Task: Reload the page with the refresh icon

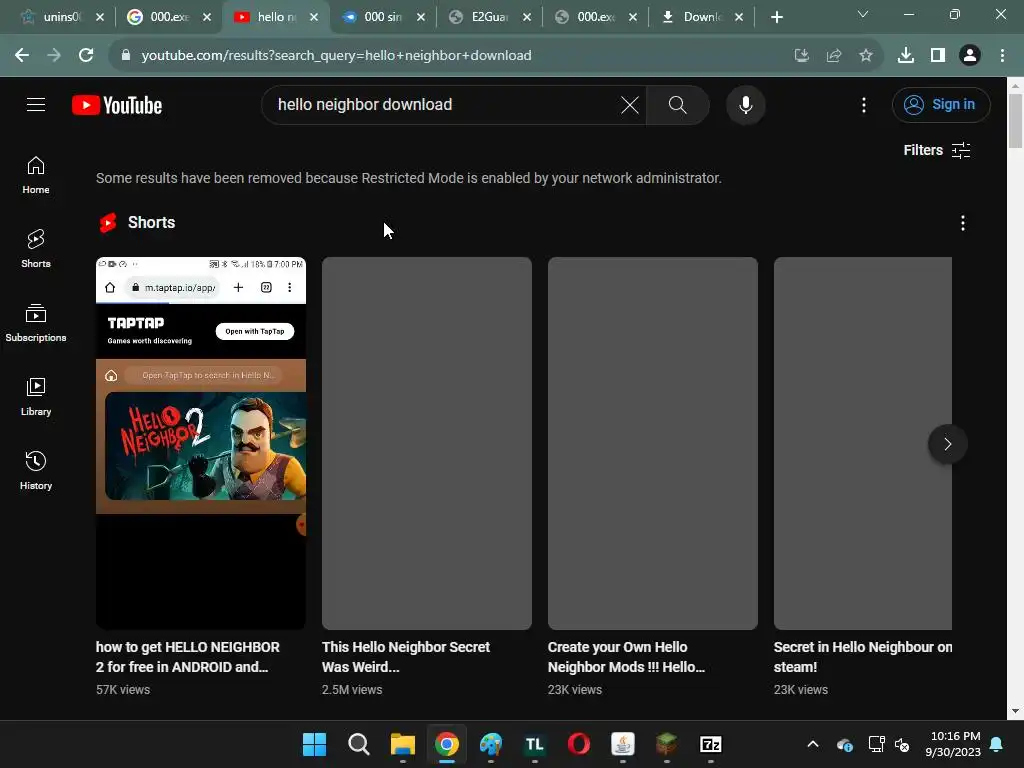Action: point(86,56)
